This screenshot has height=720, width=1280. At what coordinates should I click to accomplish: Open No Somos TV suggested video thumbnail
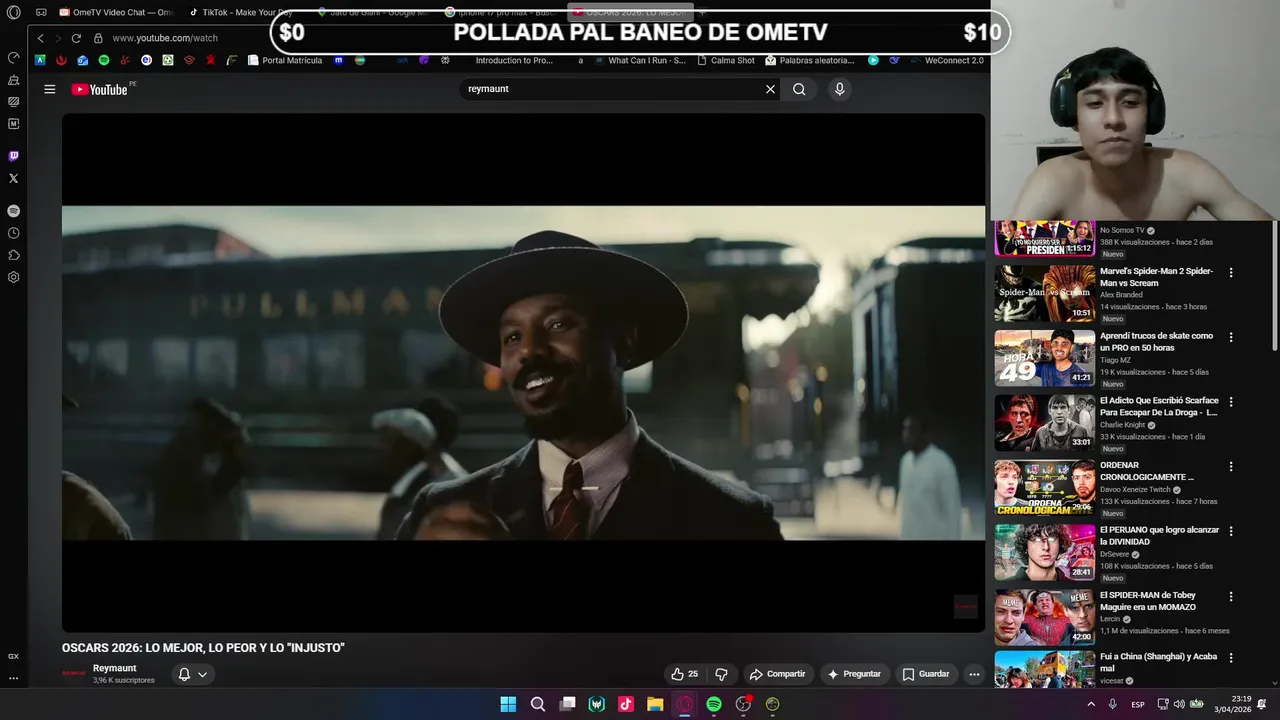[1044, 239]
